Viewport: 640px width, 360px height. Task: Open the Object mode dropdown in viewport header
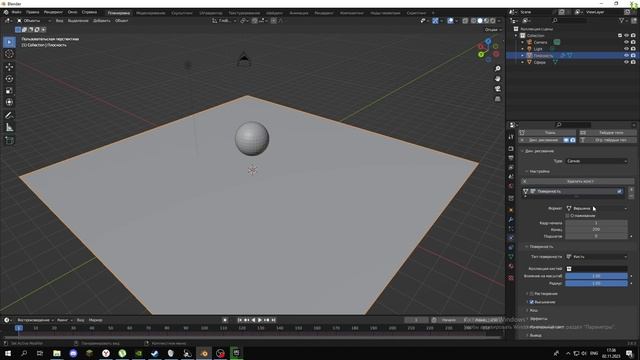click(x=34, y=20)
